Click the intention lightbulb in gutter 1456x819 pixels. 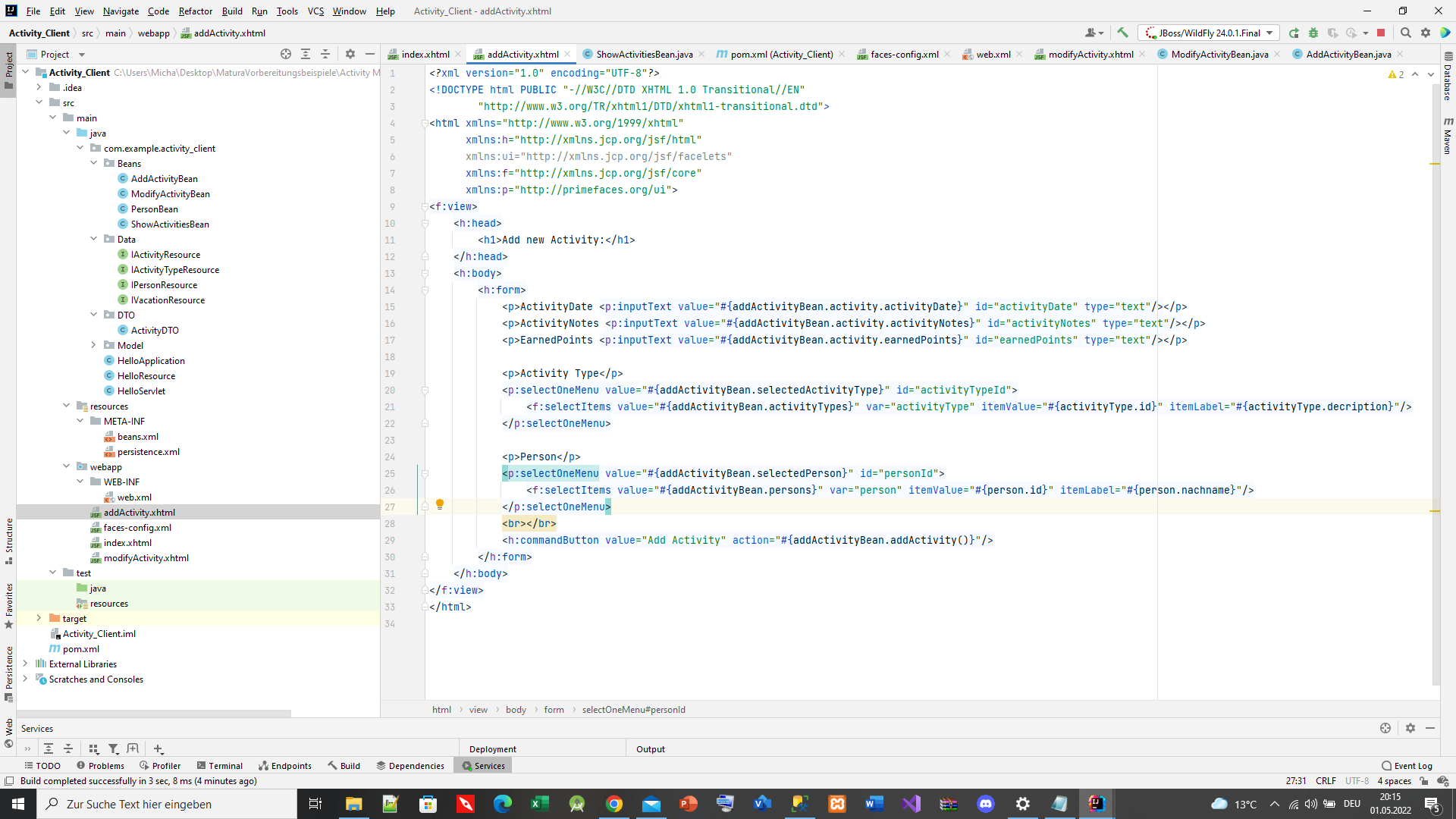pyautogui.click(x=439, y=504)
